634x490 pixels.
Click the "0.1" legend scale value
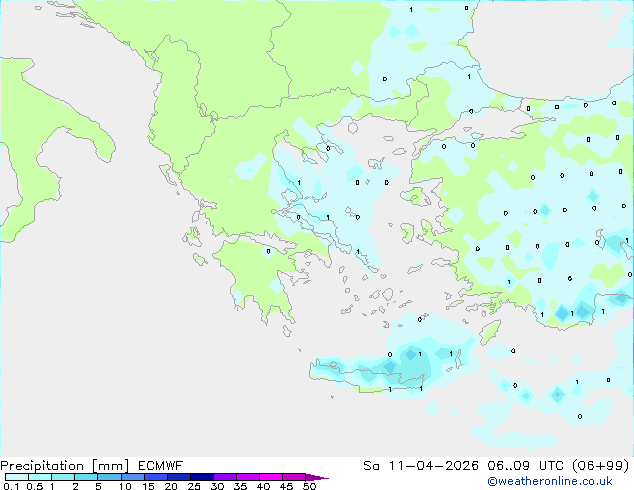11,486
